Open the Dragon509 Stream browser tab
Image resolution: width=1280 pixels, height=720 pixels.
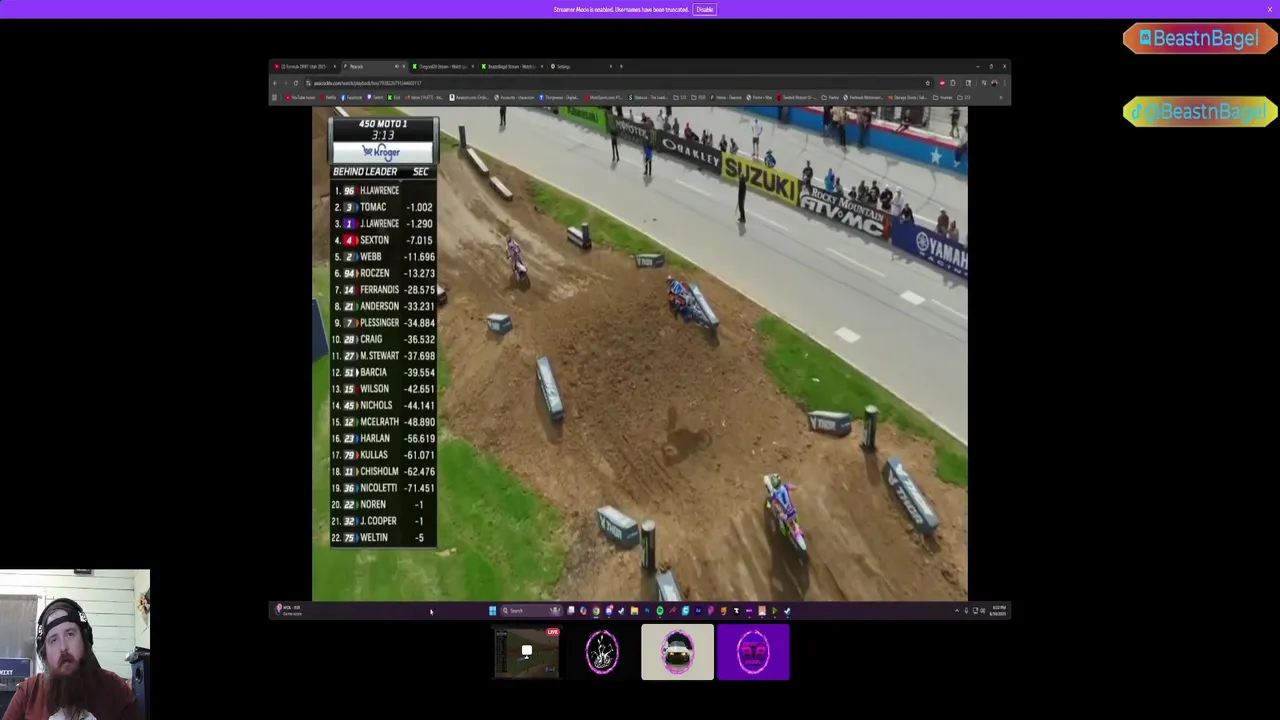[x=443, y=66]
